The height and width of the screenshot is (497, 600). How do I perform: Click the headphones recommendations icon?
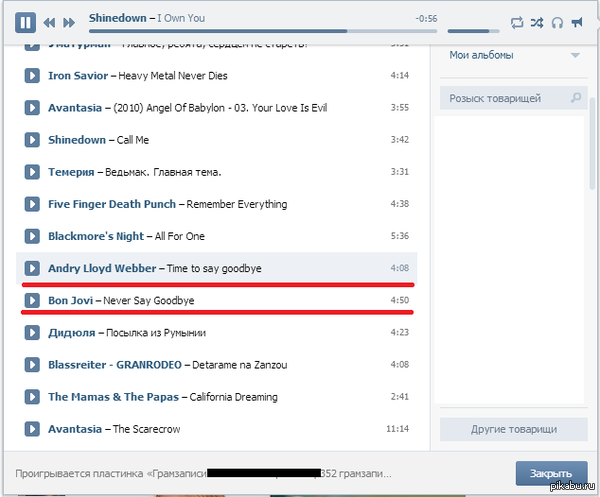(x=557, y=21)
